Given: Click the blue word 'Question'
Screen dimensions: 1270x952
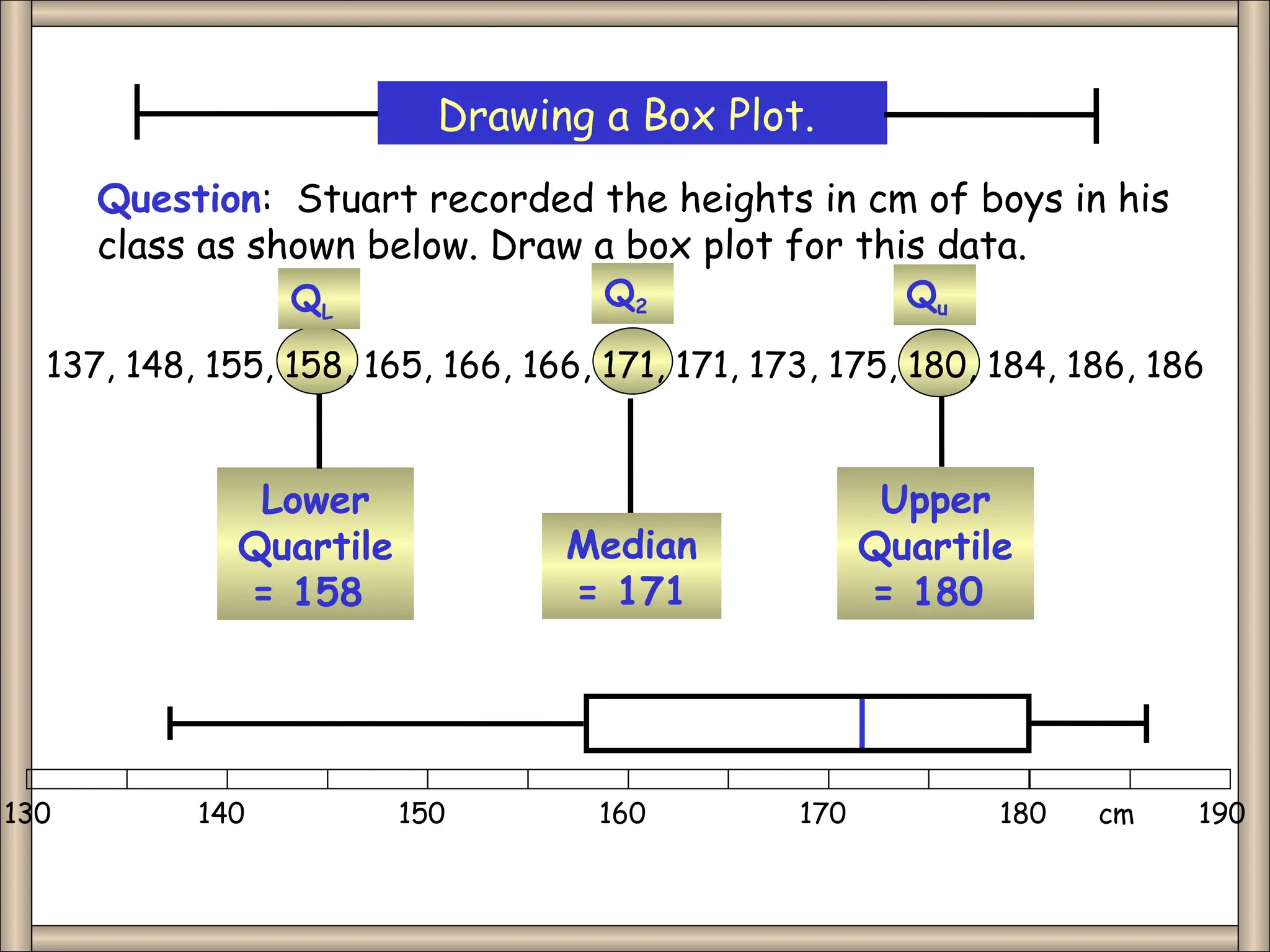Looking at the screenshot, I should click(x=180, y=200).
